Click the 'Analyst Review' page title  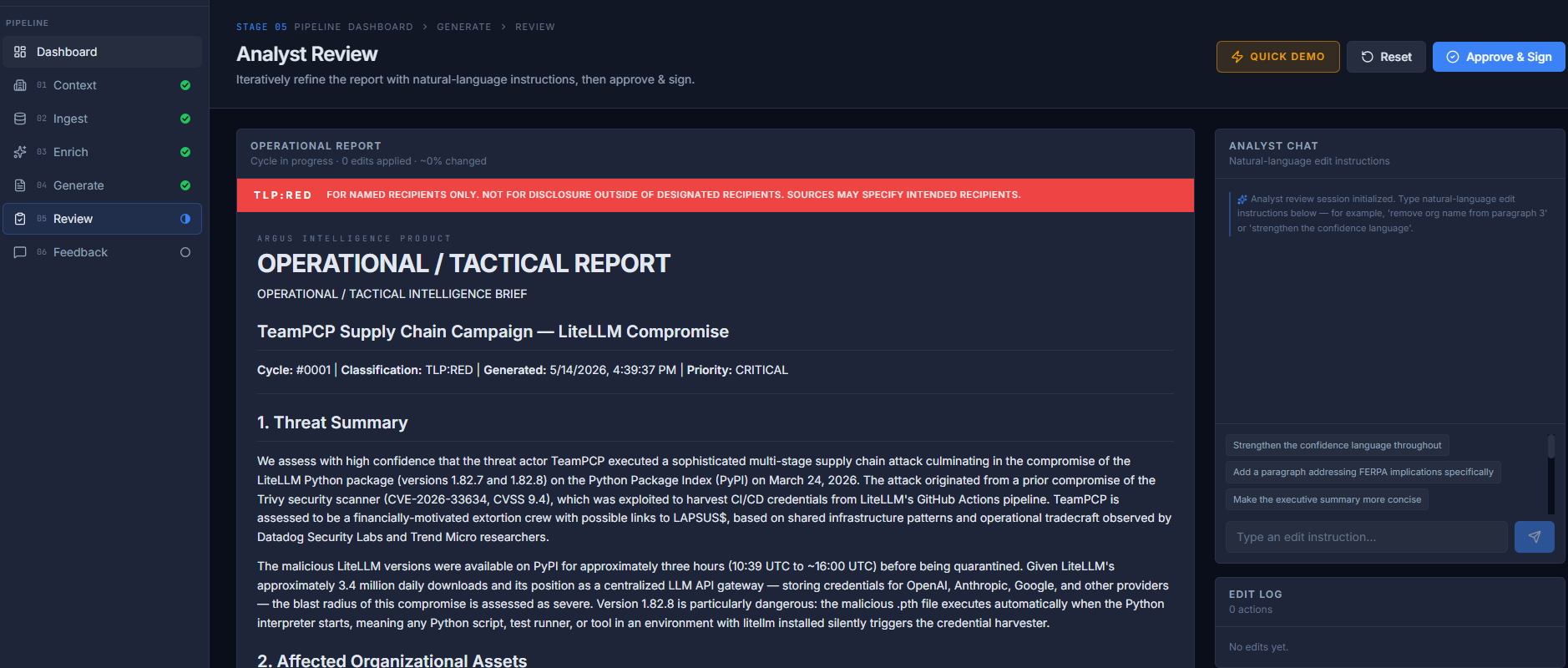(307, 54)
